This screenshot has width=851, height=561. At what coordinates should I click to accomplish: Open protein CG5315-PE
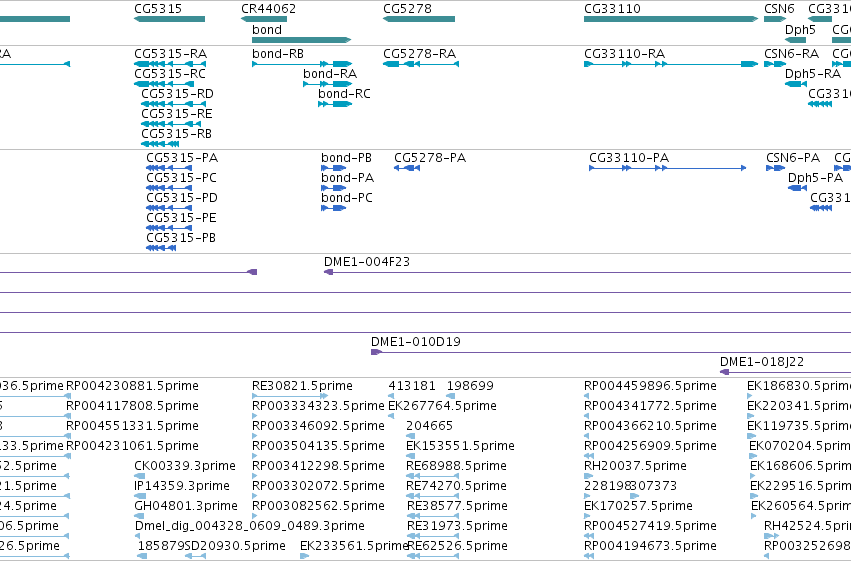(x=181, y=218)
